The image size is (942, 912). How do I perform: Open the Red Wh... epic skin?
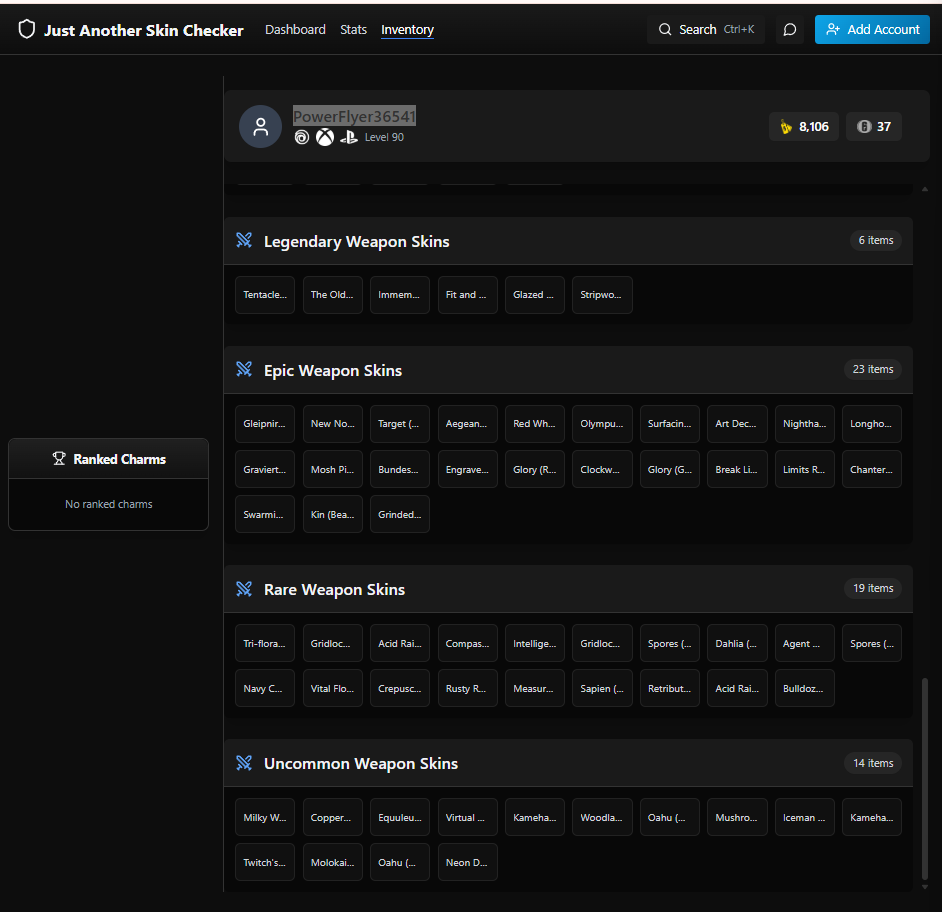pos(535,424)
